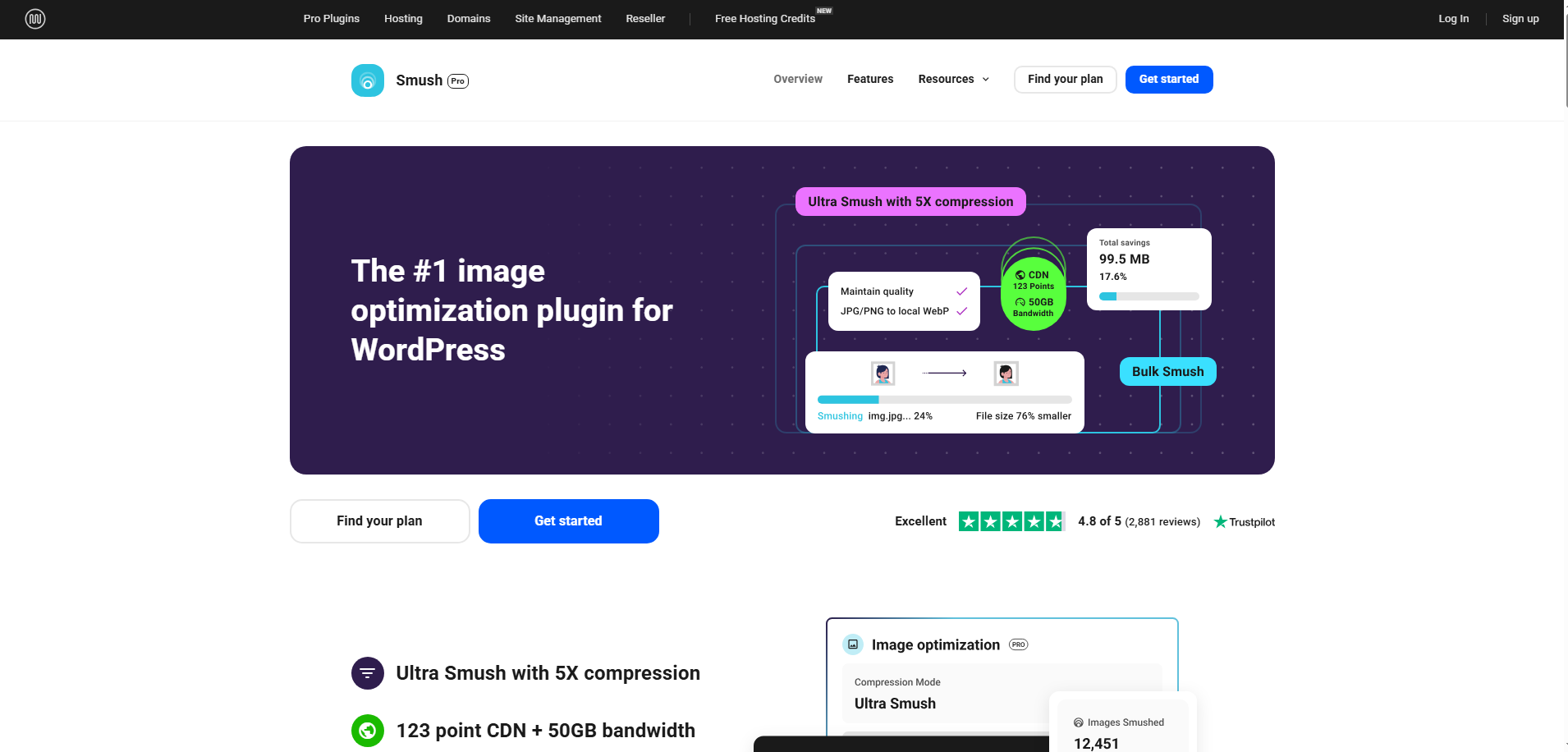The image size is (1568, 752).
Task: Expand the Resources dropdown
Action: [954, 79]
